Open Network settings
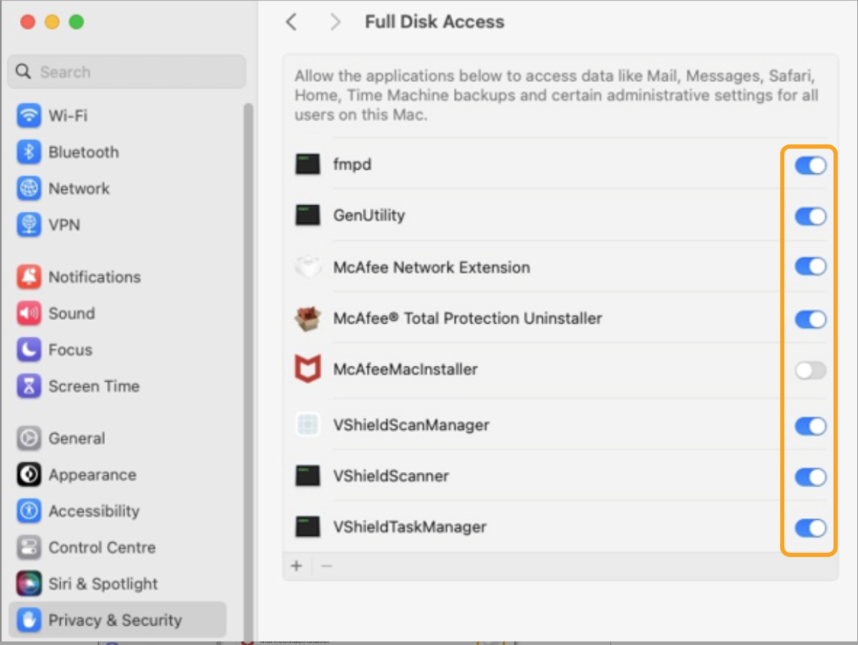 [79, 188]
